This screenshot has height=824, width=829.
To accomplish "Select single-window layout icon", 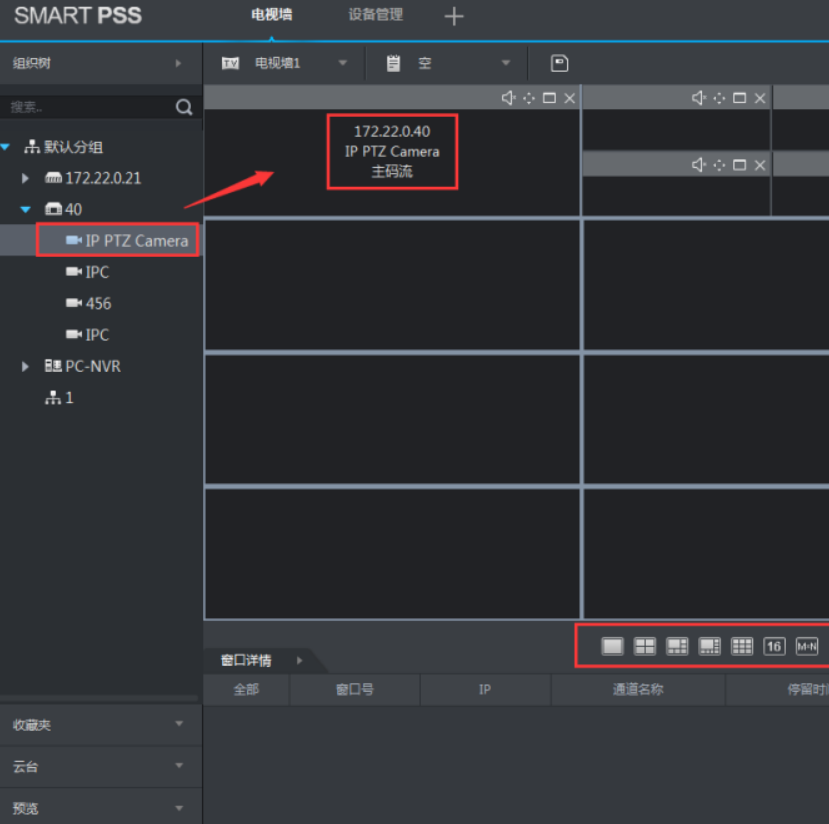I will point(612,646).
